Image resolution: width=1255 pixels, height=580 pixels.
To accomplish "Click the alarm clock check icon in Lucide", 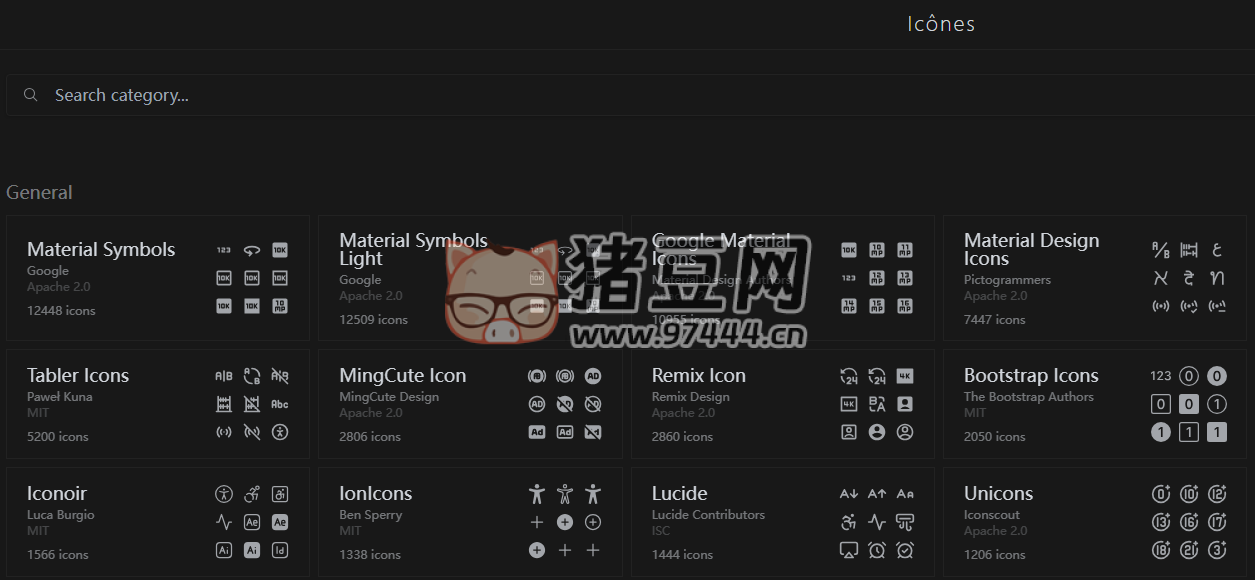I will coord(905,550).
